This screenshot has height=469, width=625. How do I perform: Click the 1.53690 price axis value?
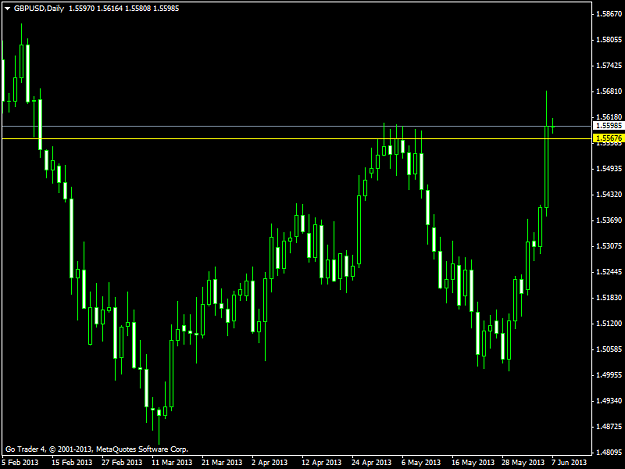609,220
